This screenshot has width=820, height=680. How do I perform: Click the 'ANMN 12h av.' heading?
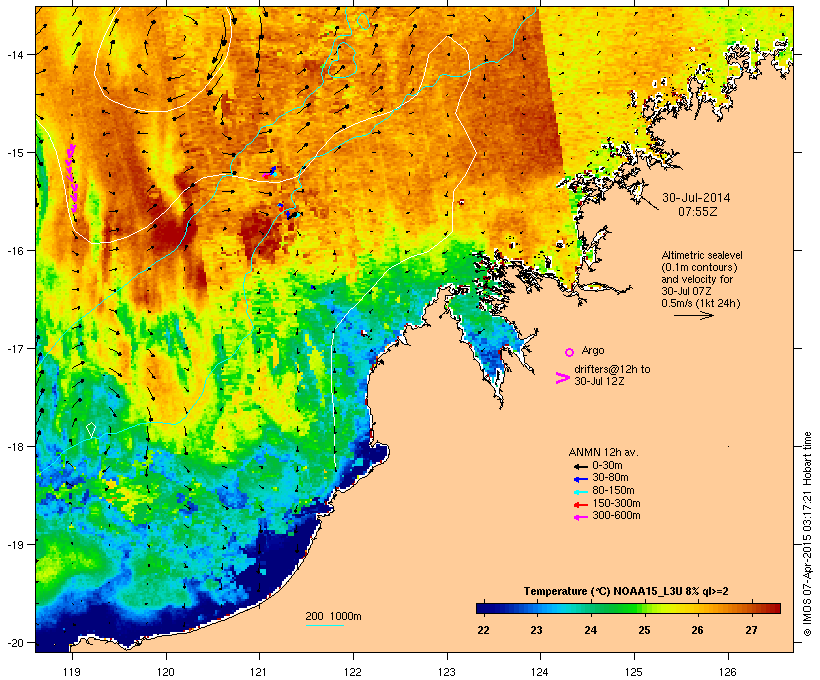coord(603,452)
